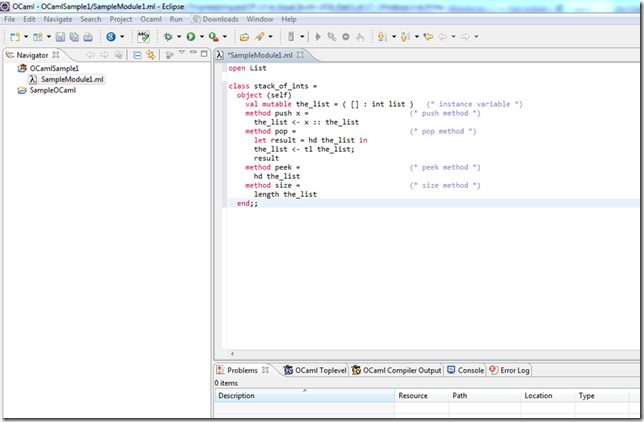
Task: Expand the New file dropdown arrow
Action: point(26,37)
